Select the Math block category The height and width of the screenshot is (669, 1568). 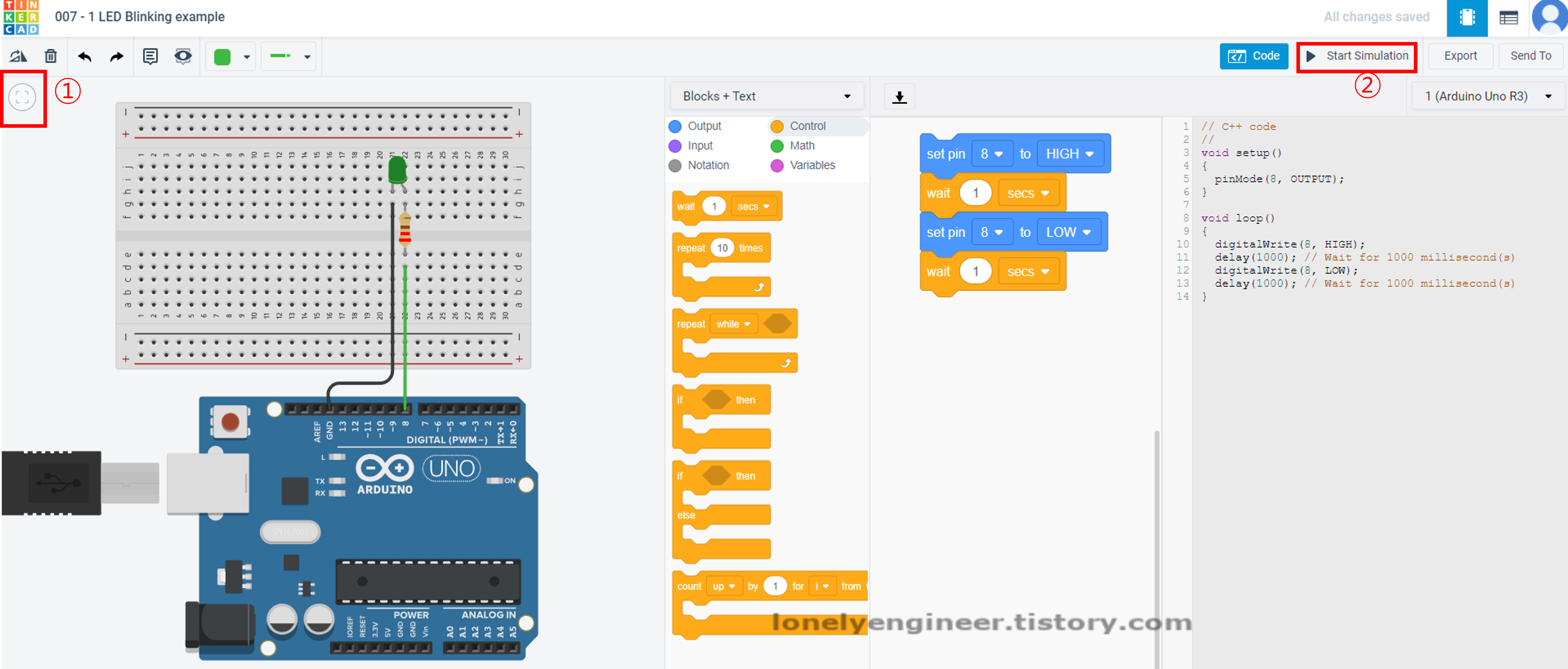(x=801, y=146)
